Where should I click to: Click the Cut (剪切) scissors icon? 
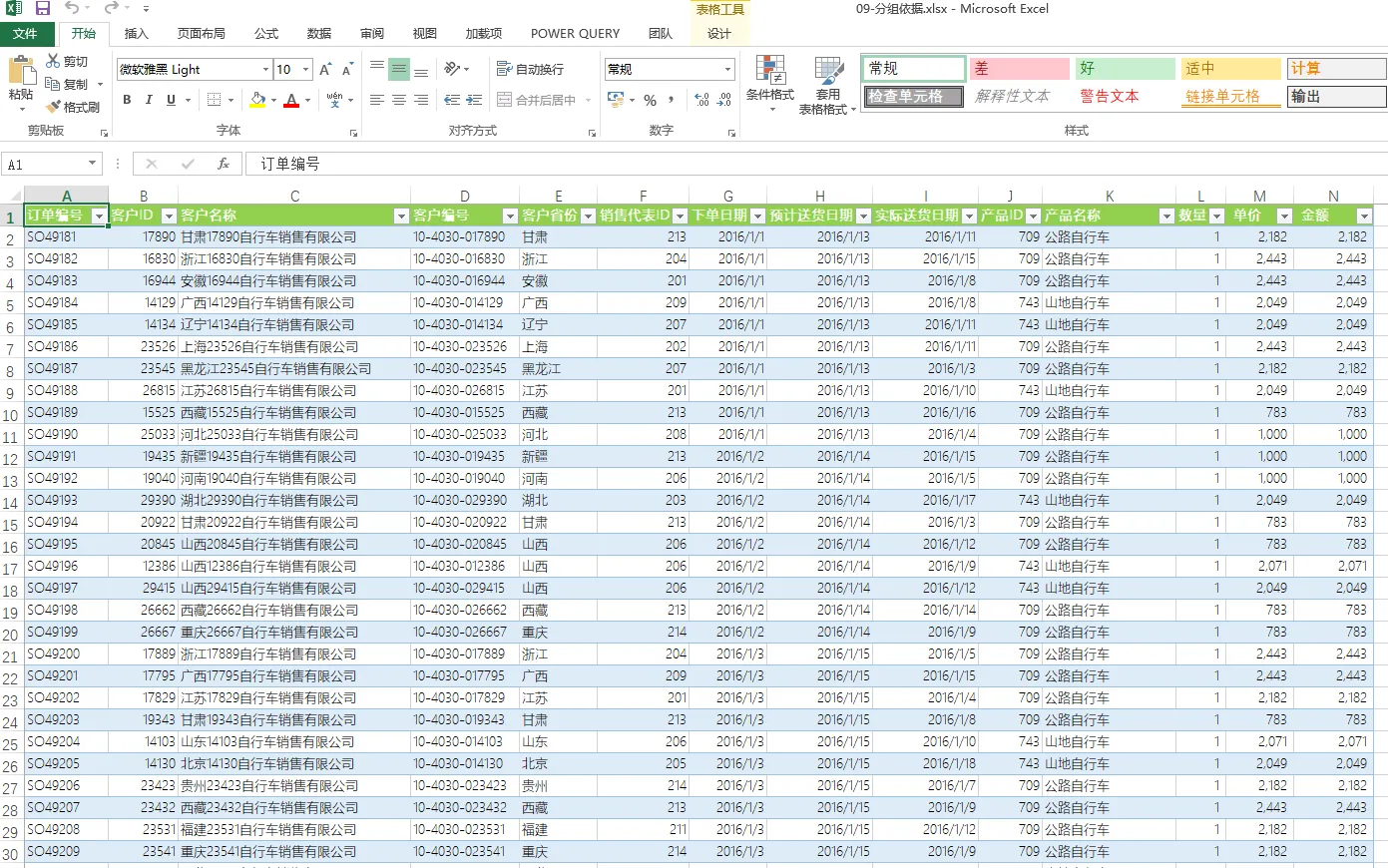click(53, 62)
